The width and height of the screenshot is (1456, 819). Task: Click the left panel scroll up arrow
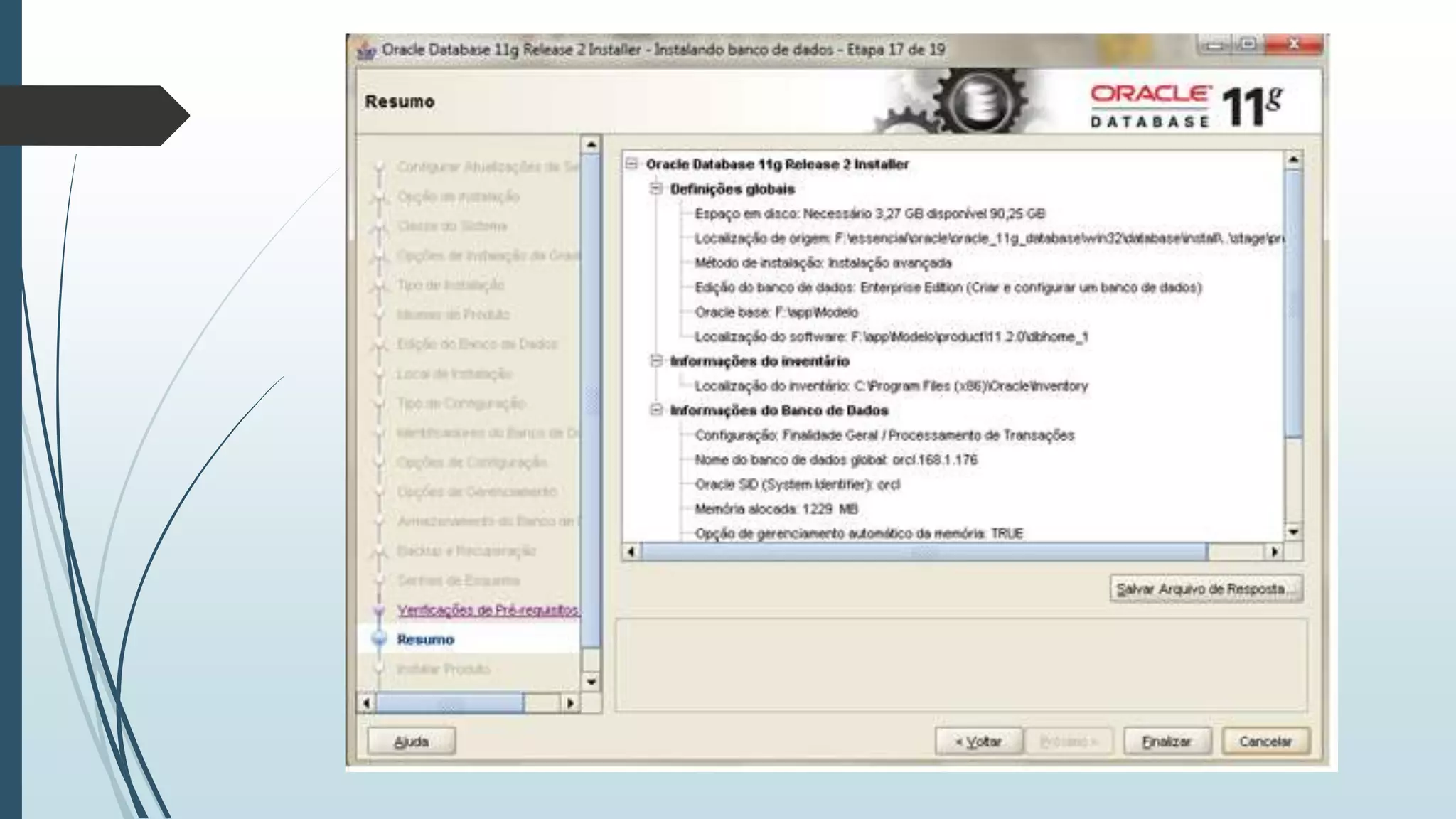tap(591, 144)
